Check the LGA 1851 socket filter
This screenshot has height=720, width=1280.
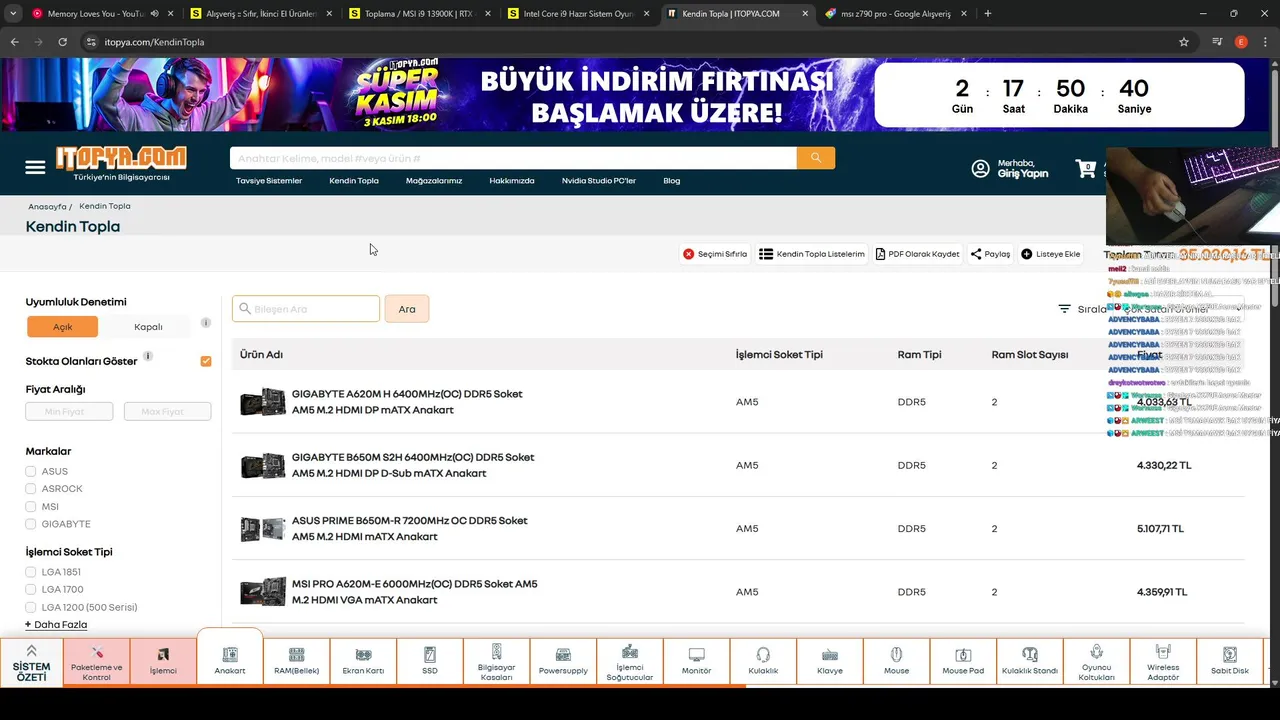point(31,572)
